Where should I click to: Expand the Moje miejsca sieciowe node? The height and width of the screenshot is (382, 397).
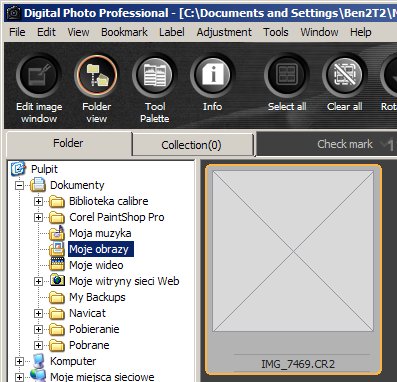pos(19,377)
